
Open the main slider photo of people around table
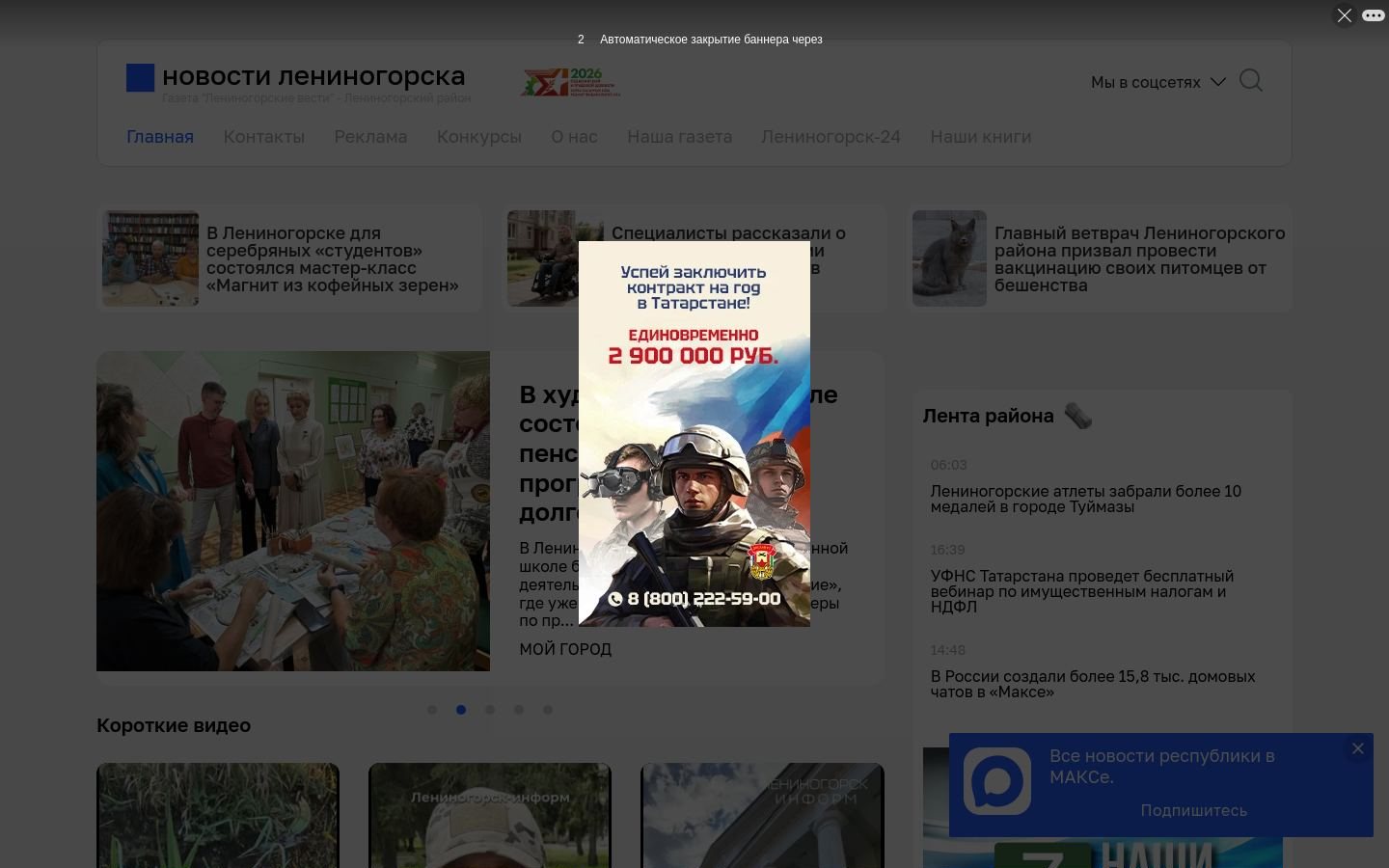point(293,511)
